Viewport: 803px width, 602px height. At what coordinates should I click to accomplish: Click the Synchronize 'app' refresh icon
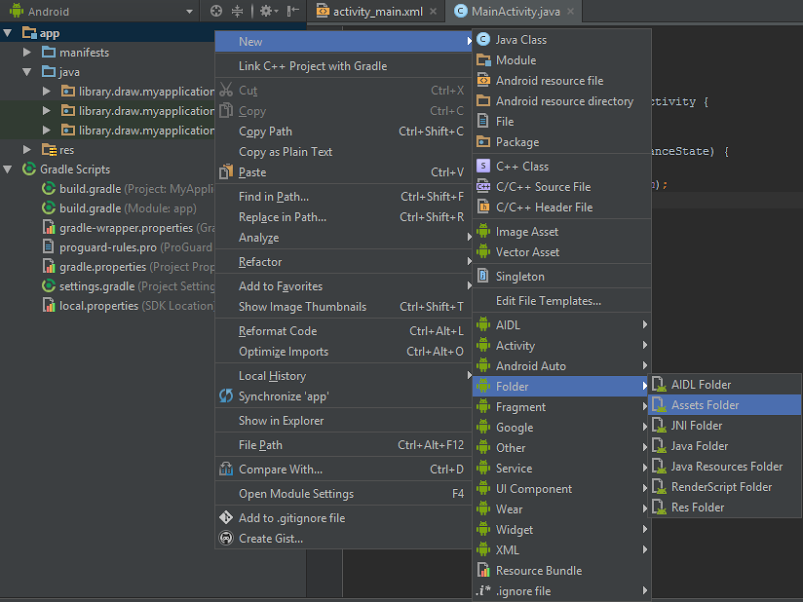pyautogui.click(x=226, y=396)
